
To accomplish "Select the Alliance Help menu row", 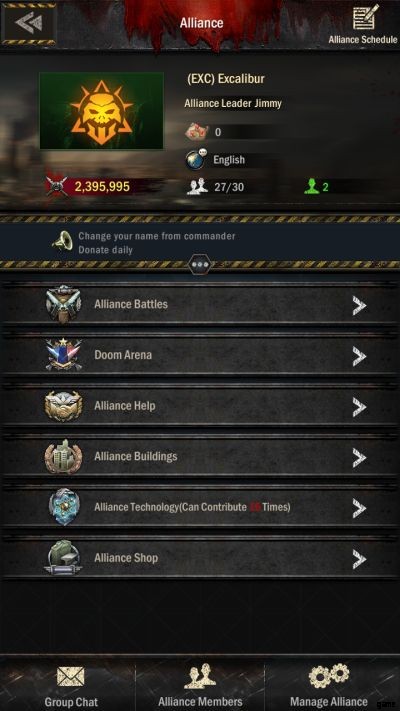I will [200, 406].
